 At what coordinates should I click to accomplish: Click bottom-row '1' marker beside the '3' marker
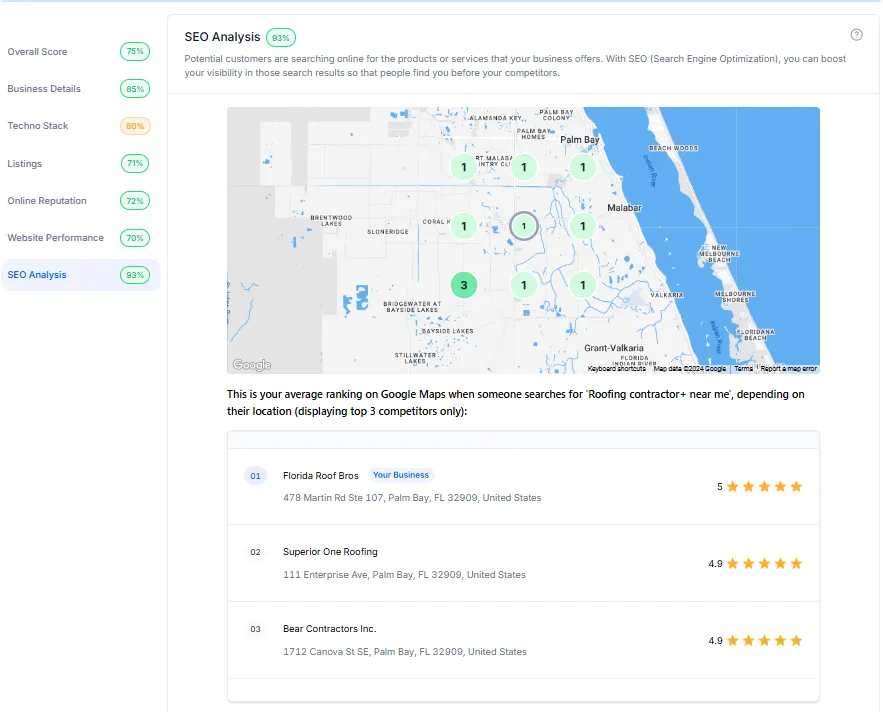(x=524, y=285)
